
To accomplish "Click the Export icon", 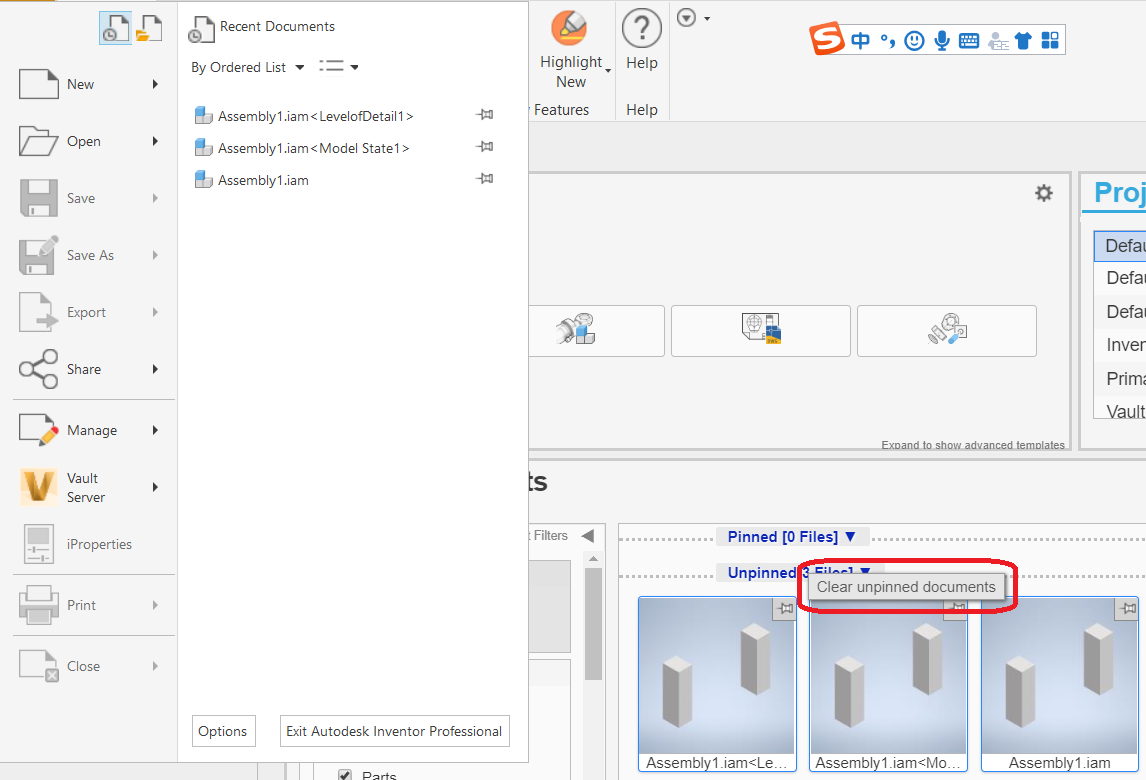I will [38, 312].
